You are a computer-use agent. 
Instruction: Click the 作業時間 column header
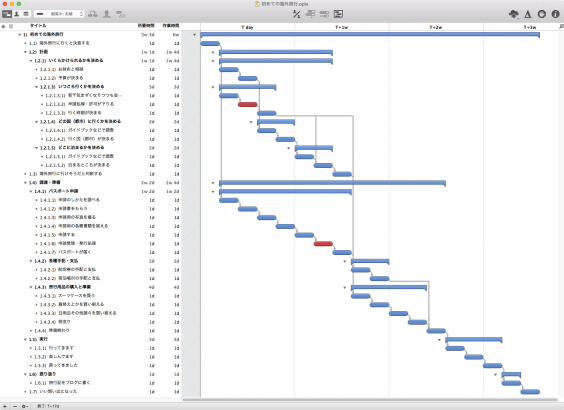(171, 26)
